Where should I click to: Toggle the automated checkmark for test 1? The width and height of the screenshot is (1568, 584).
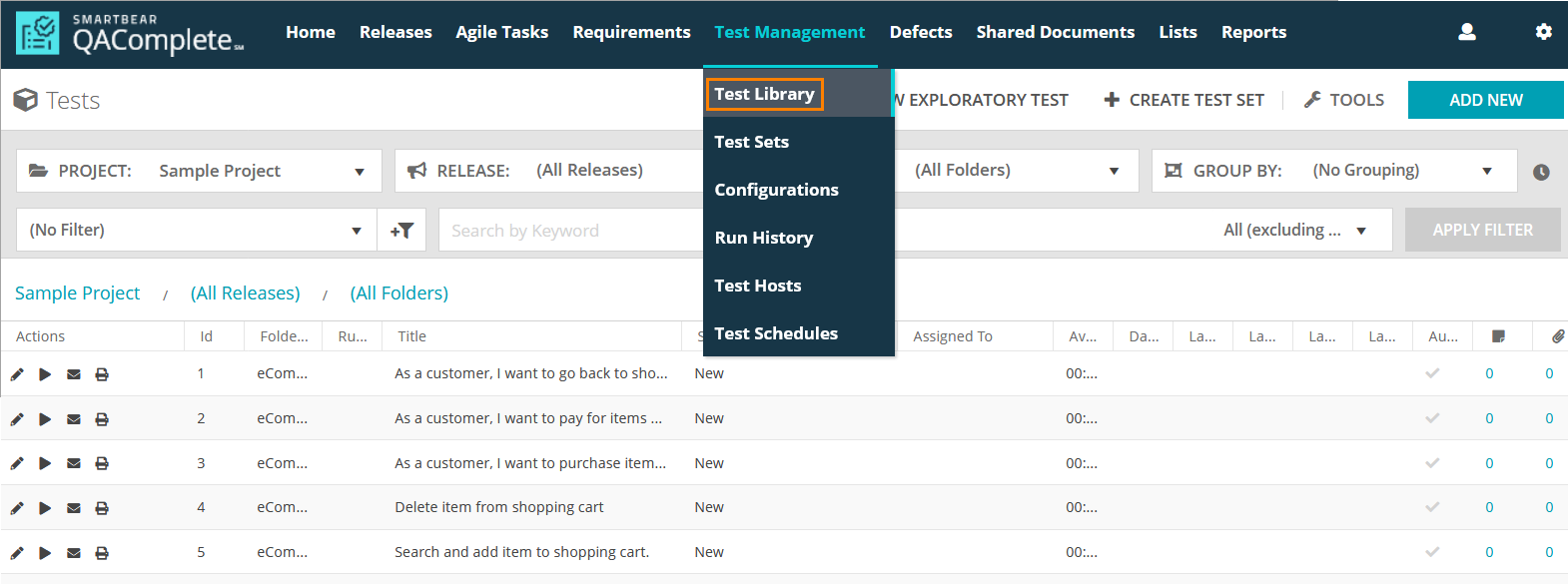click(x=1432, y=373)
